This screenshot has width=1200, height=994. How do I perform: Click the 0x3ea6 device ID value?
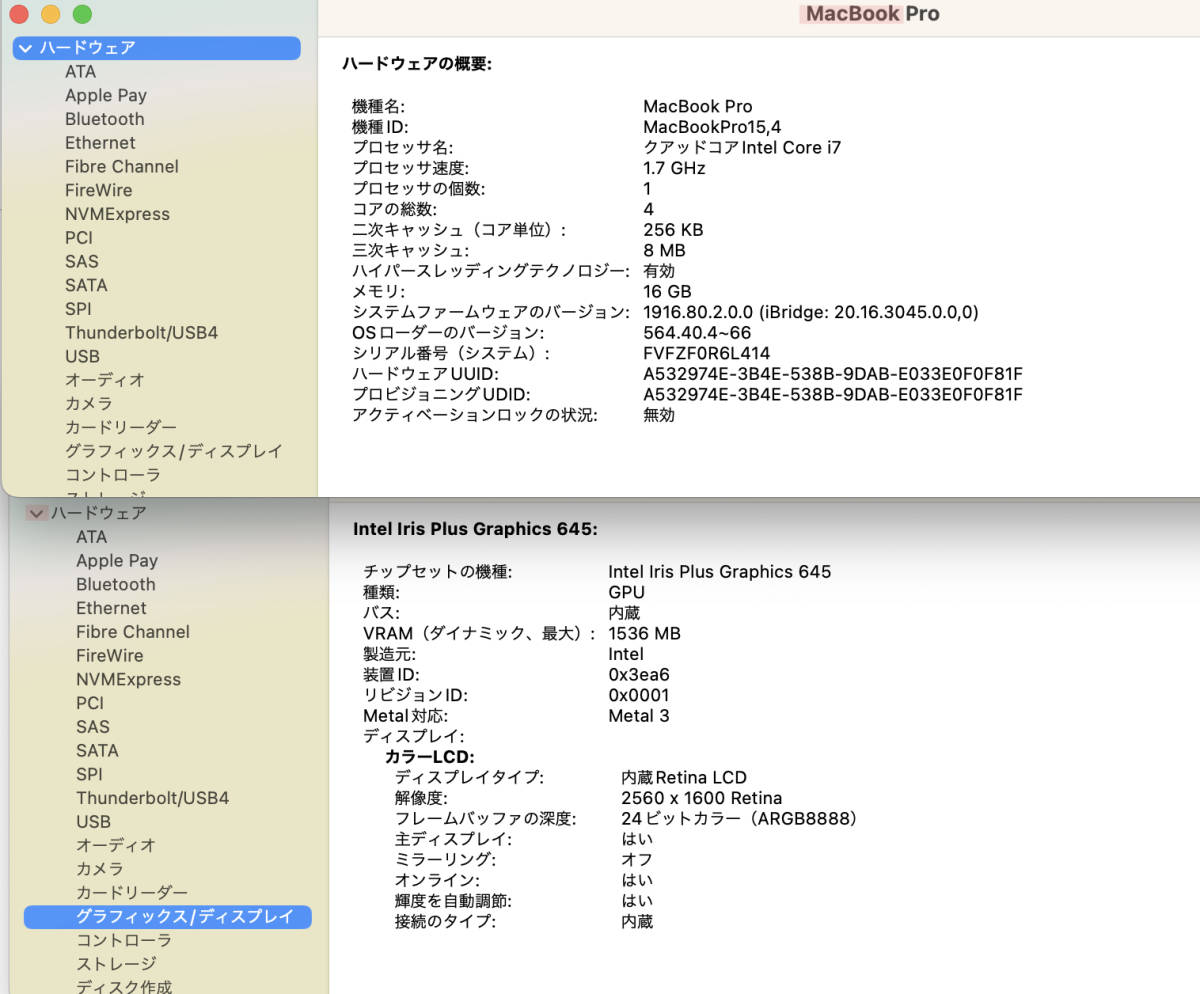[639, 675]
